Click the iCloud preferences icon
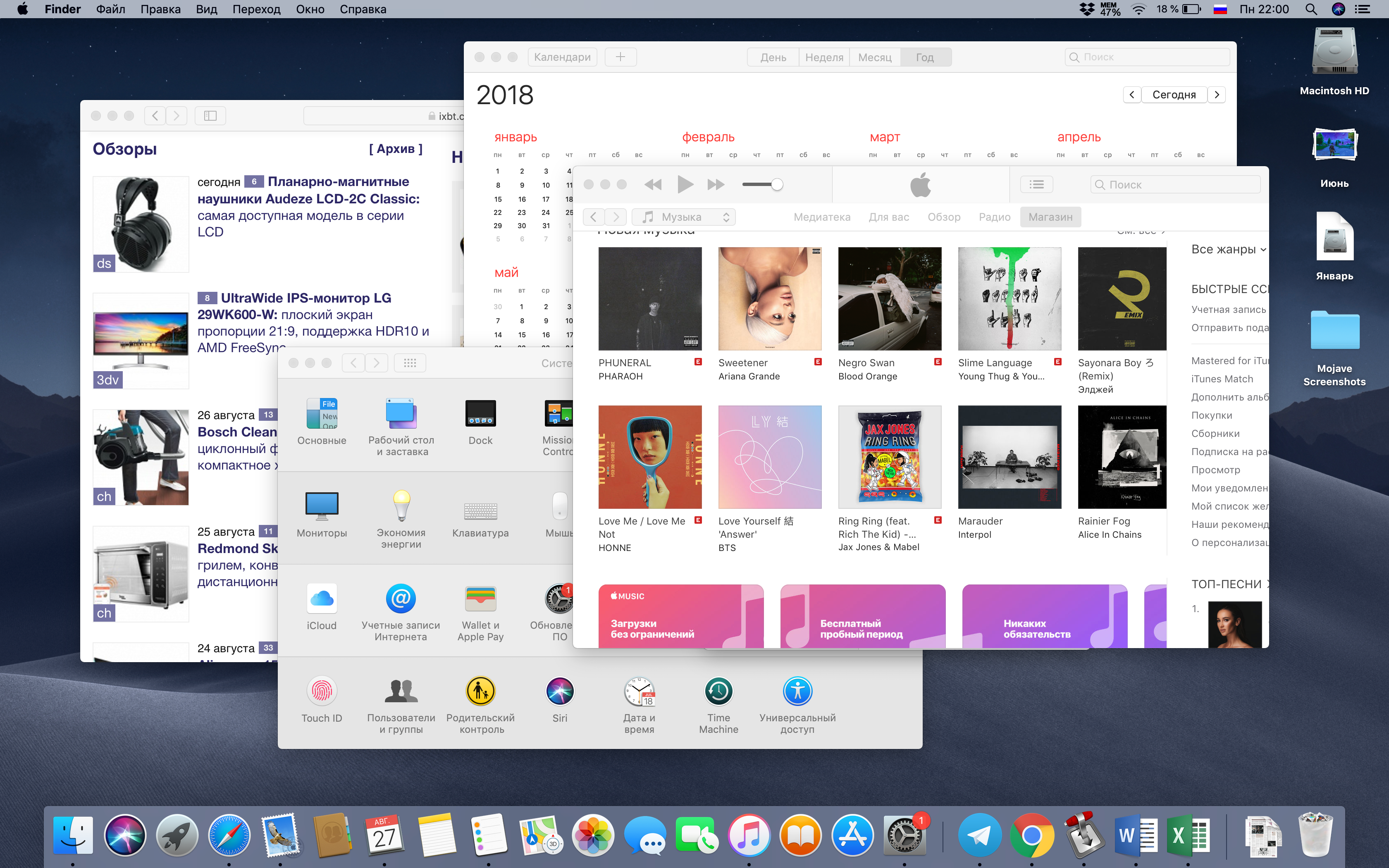 tap(322, 599)
